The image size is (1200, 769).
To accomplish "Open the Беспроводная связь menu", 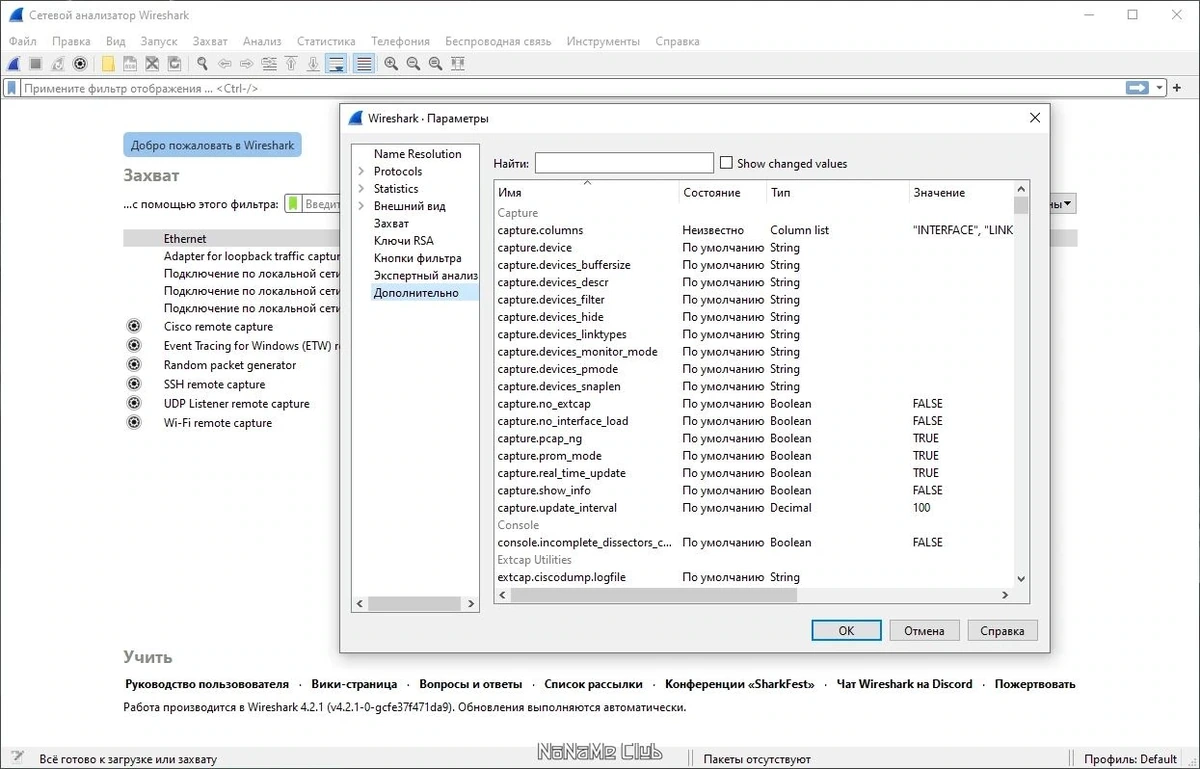I will pyautogui.click(x=498, y=41).
